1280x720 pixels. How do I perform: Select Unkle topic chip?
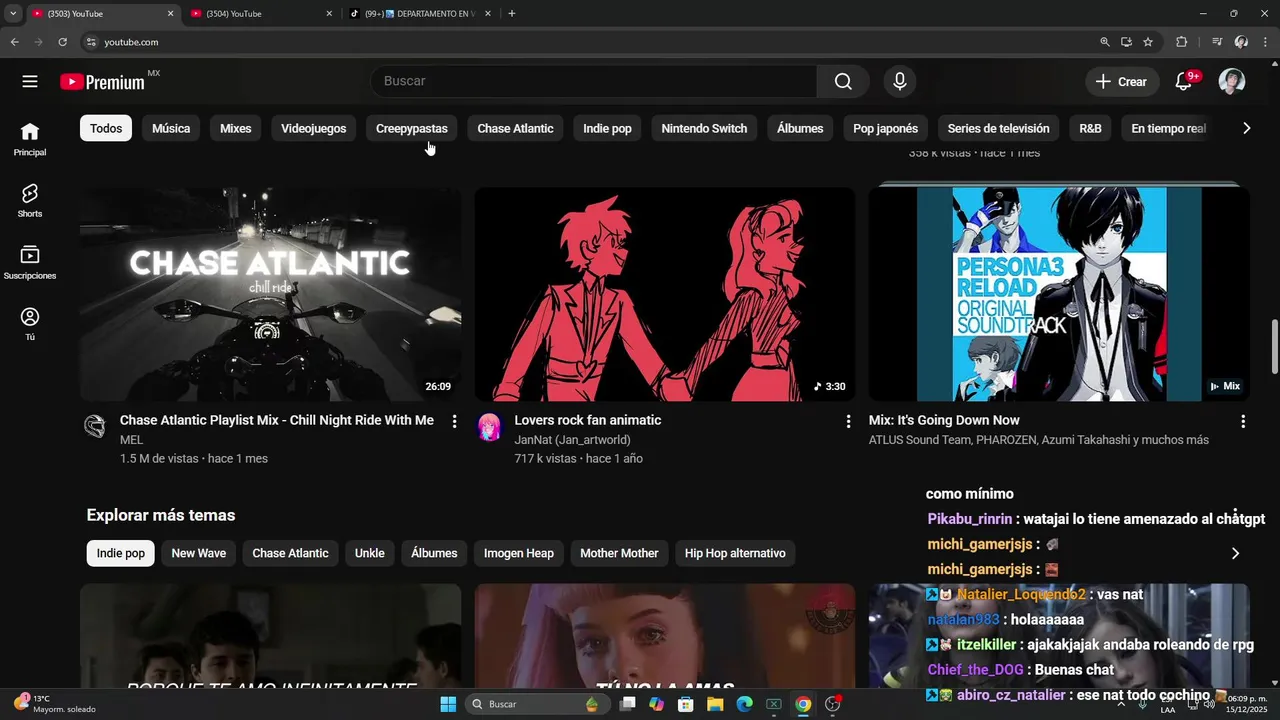tap(369, 553)
